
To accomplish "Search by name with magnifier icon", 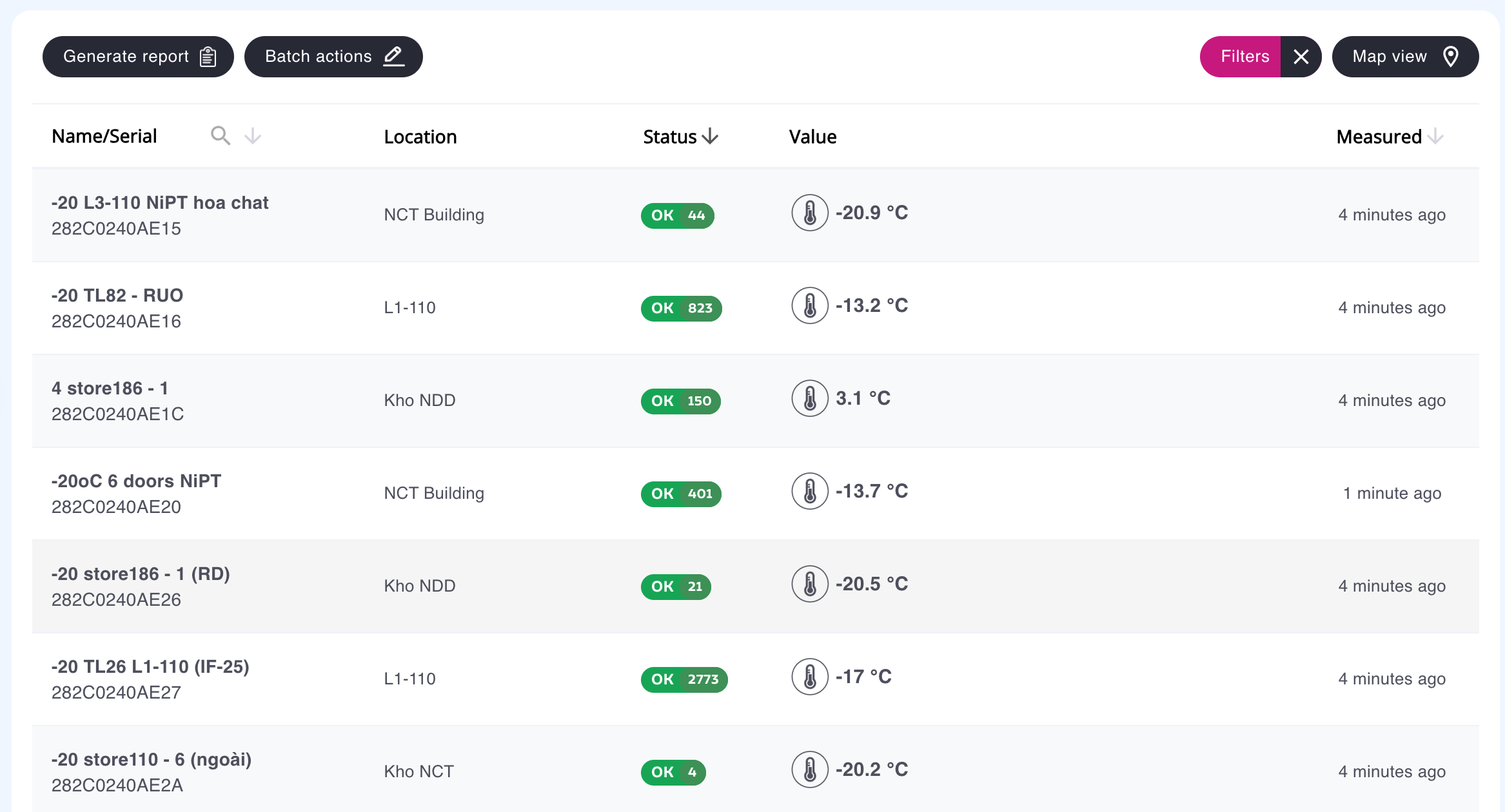I will pyautogui.click(x=221, y=136).
